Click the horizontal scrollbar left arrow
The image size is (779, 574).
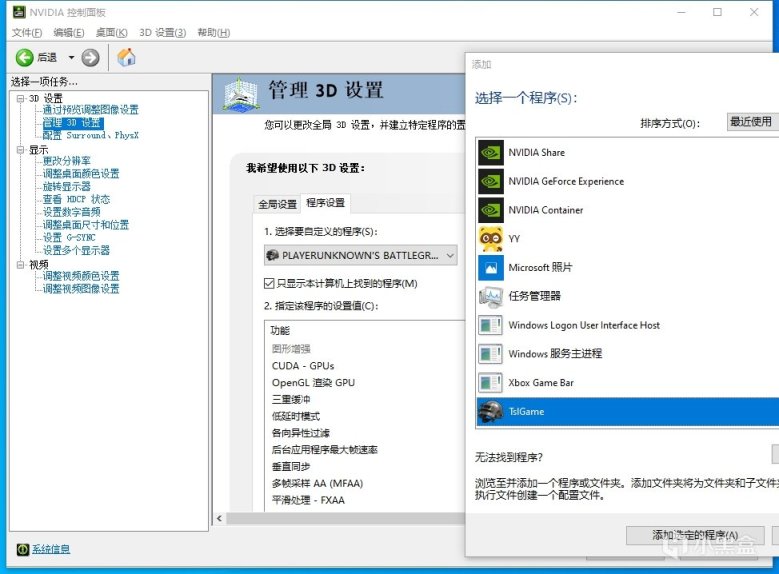pos(220,519)
